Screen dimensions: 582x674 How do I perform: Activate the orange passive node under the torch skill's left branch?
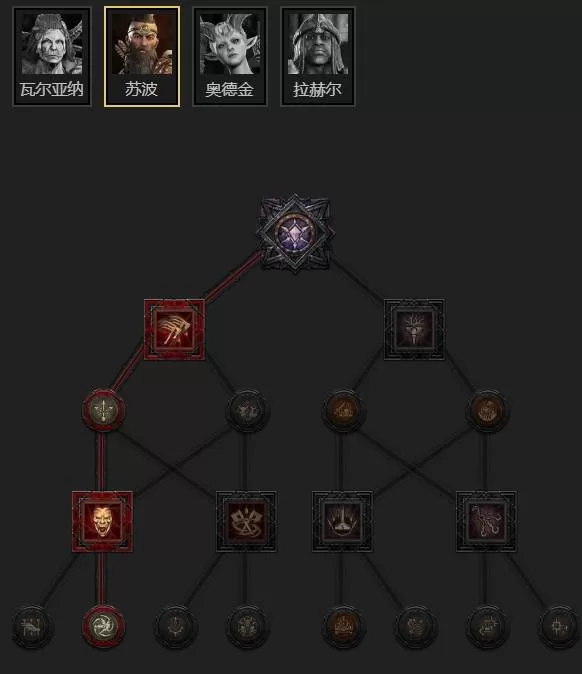pyautogui.click(x=343, y=411)
